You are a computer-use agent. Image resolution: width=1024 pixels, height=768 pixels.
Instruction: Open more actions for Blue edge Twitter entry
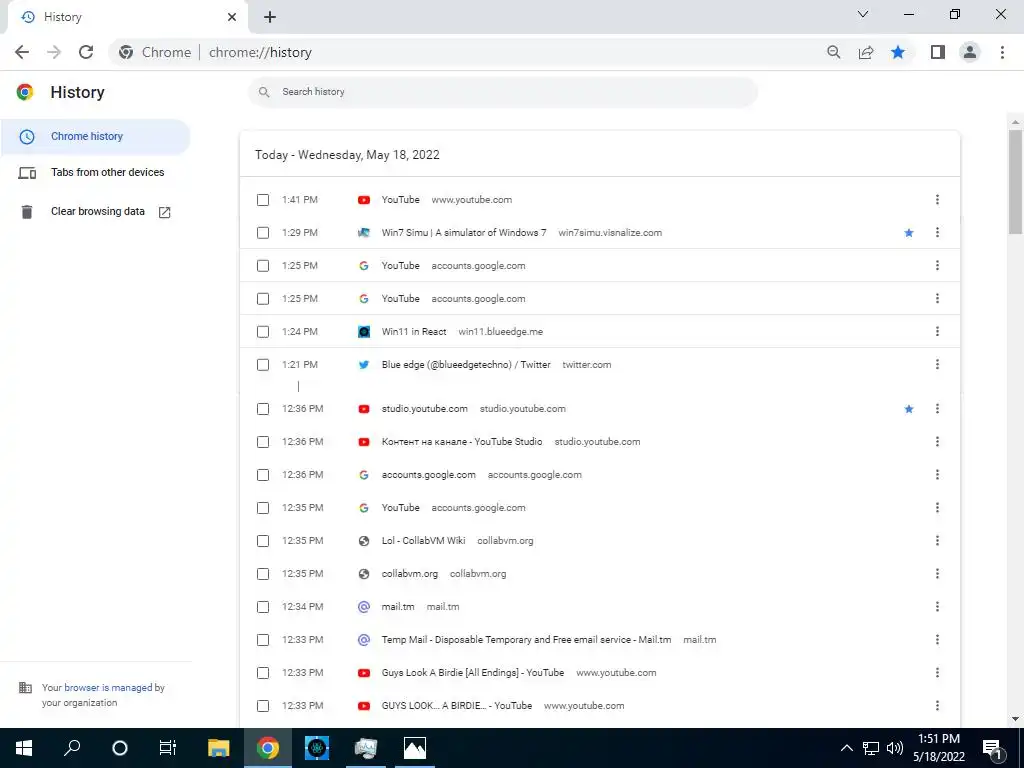tap(937, 364)
